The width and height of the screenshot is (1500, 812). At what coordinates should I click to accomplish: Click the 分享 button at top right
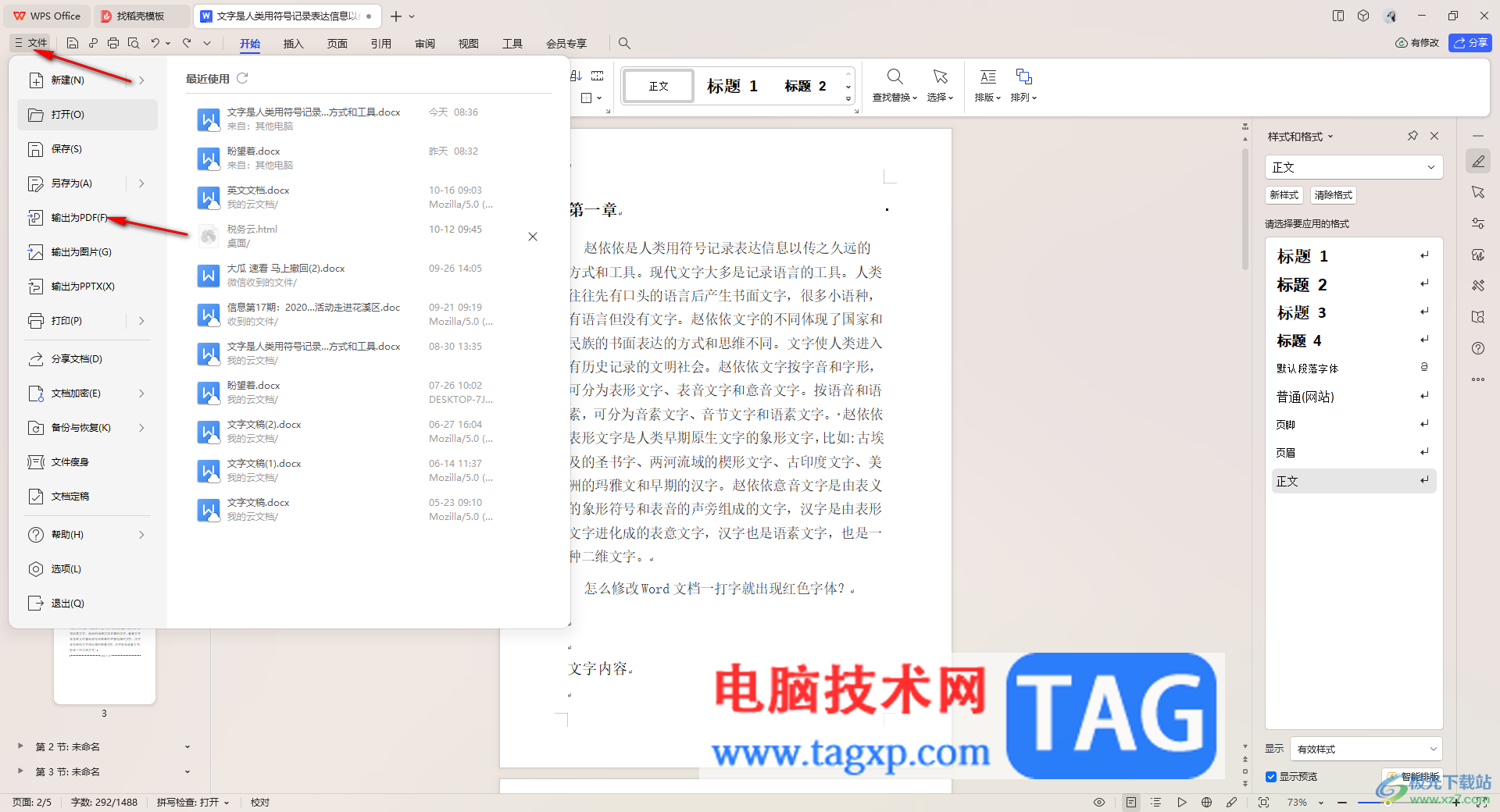coord(1470,43)
